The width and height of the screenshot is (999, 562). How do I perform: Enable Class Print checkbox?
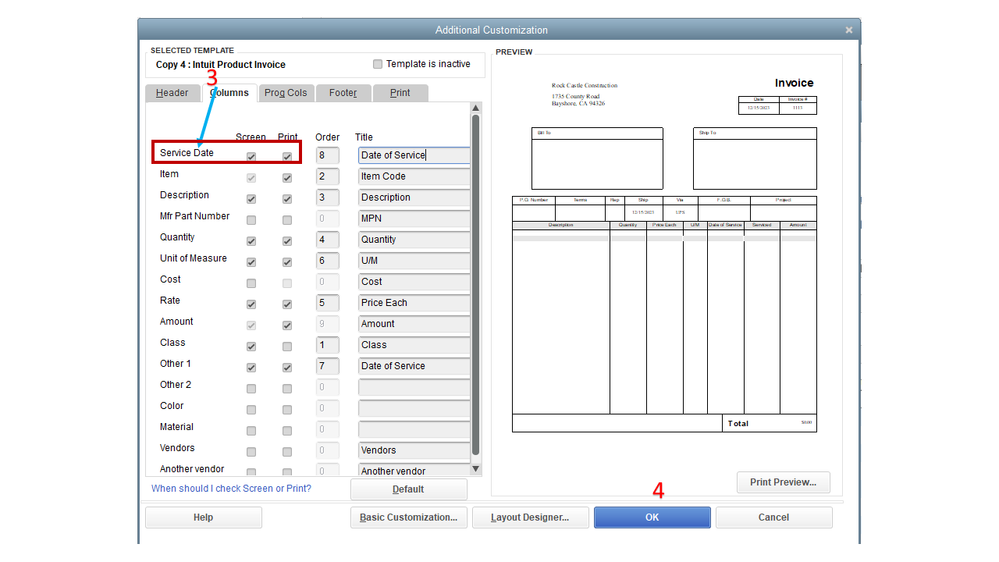(x=287, y=347)
